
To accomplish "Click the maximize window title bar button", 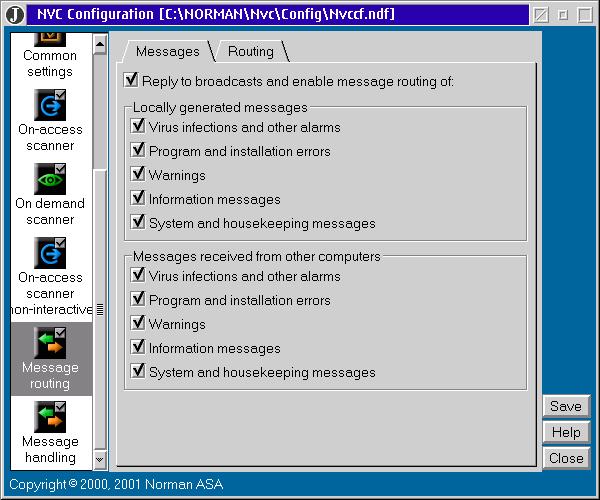I will [585, 15].
